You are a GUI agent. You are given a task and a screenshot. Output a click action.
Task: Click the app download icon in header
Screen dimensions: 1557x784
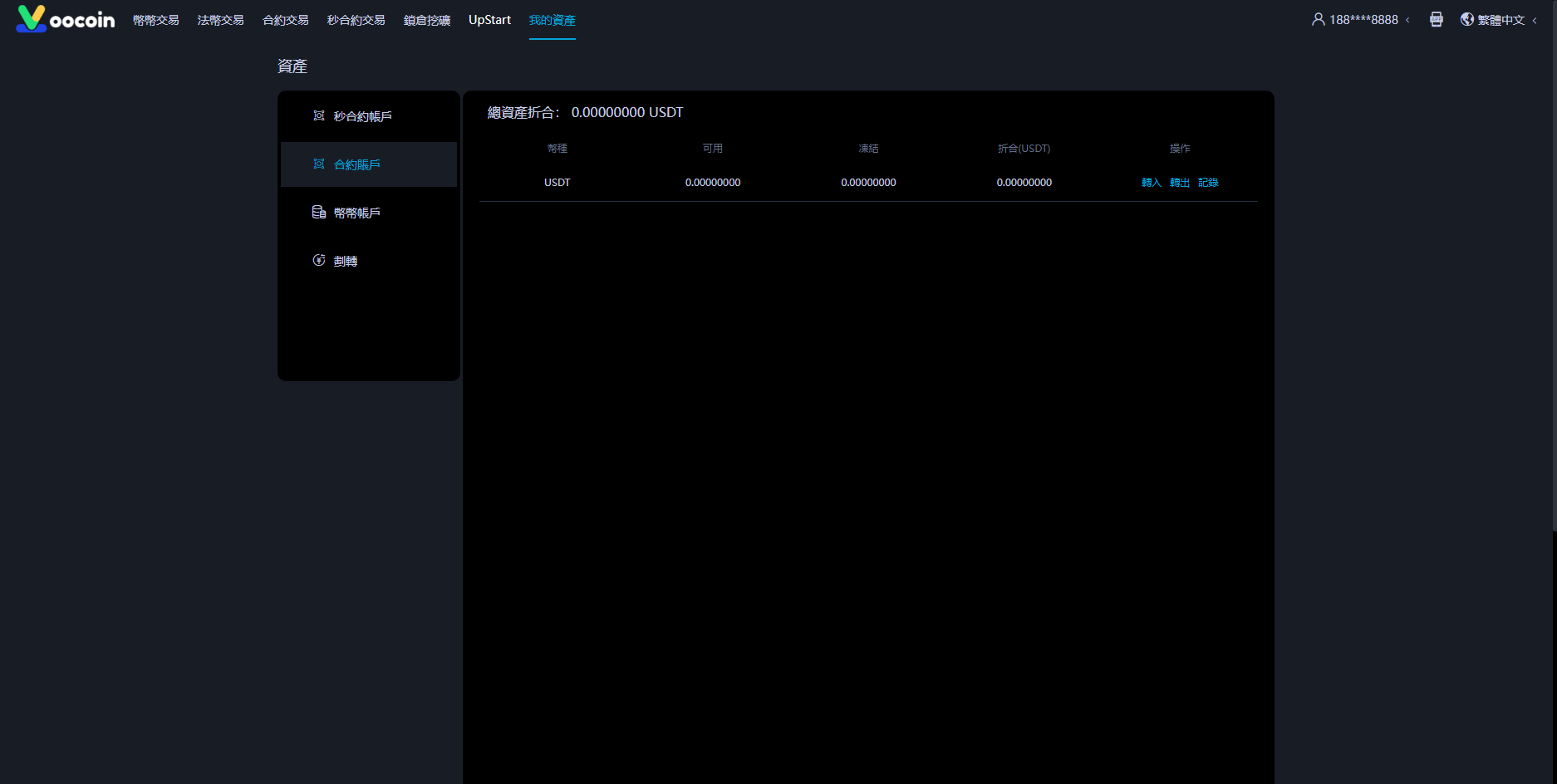(1436, 19)
